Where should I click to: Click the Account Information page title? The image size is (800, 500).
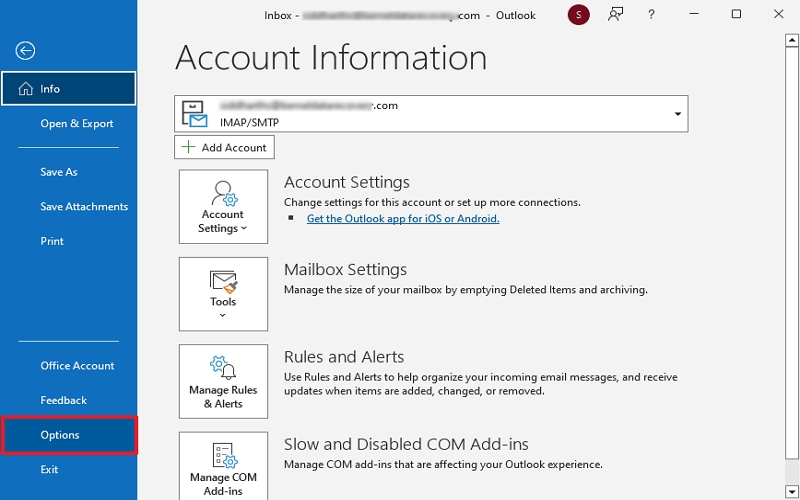331,57
